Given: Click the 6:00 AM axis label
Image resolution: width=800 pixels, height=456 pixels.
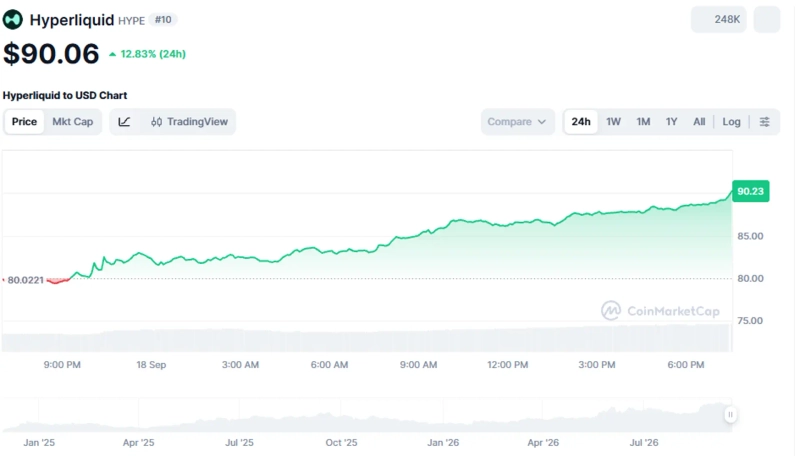Looking at the screenshot, I should [330, 365].
